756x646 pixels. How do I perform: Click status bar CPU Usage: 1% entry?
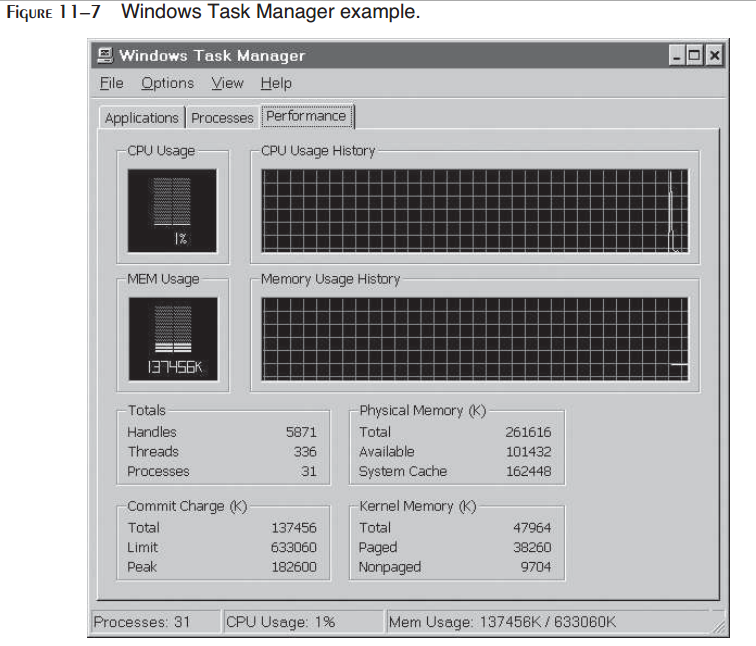coord(302,622)
